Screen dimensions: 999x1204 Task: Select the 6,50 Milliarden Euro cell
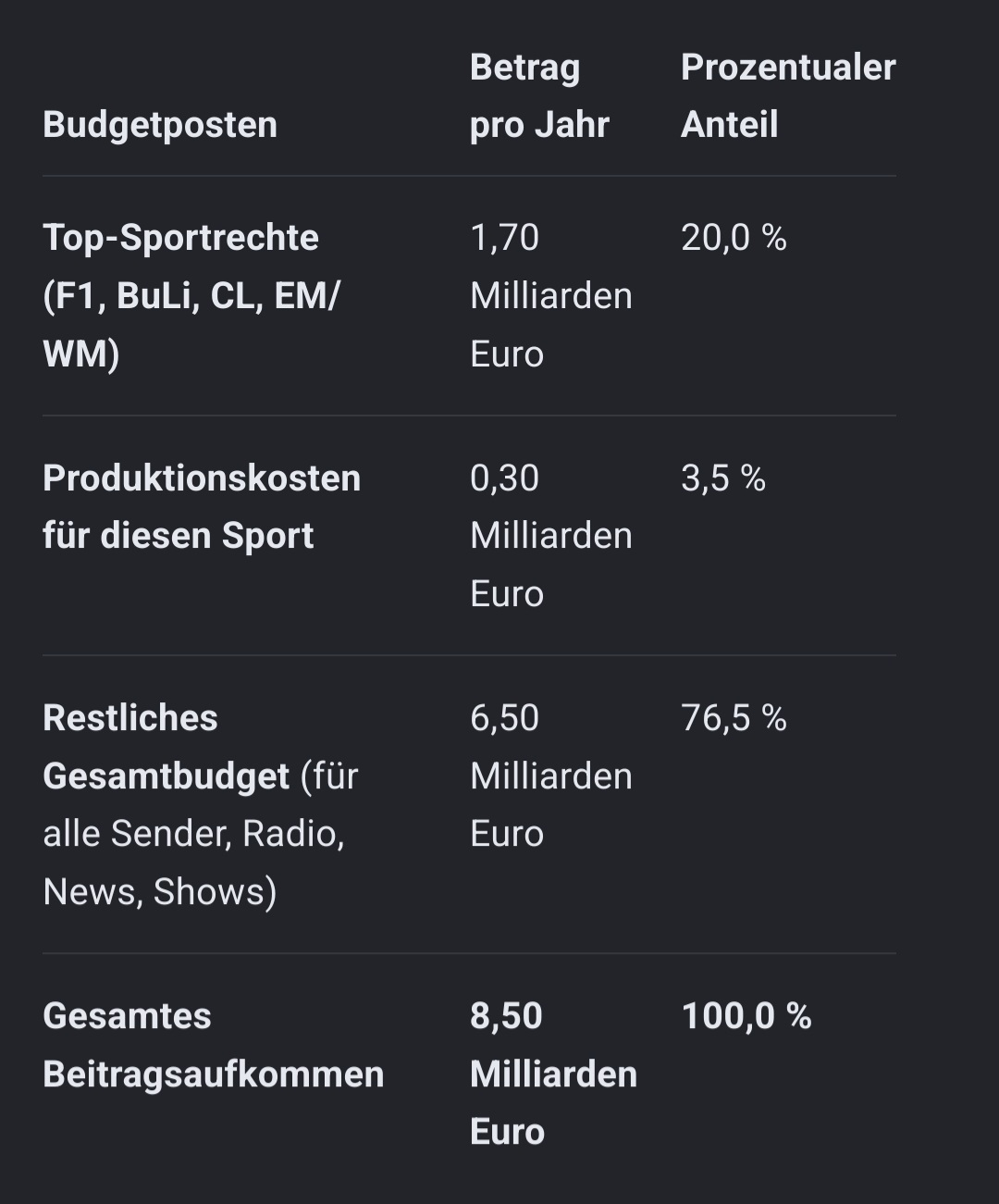point(551,776)
